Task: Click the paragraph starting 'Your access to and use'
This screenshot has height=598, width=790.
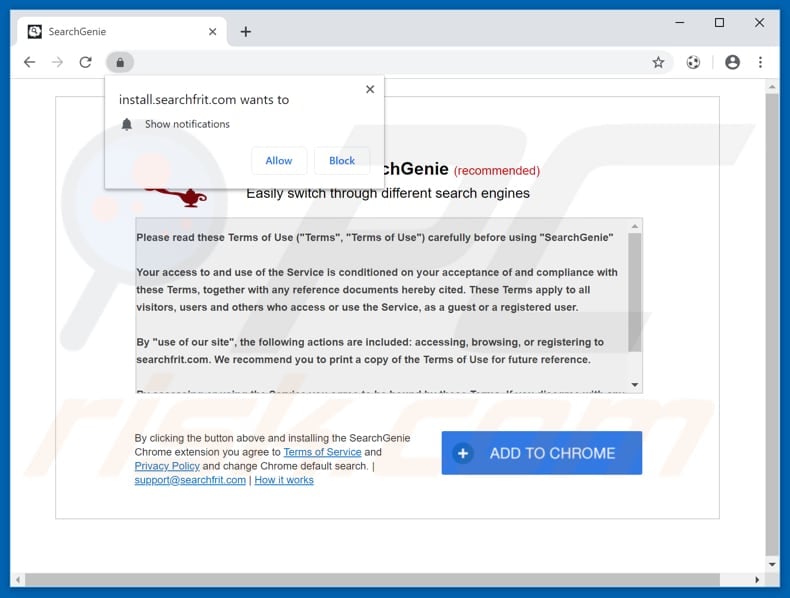Action: coord(377,290)
